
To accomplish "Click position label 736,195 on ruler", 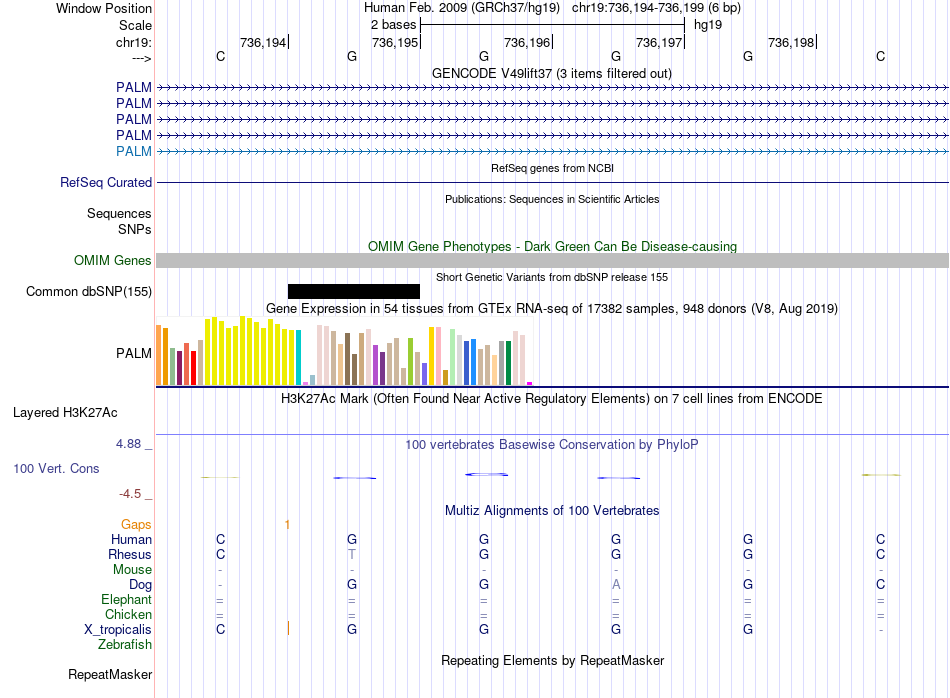I will pyautogui.click(x=395, y=42).
